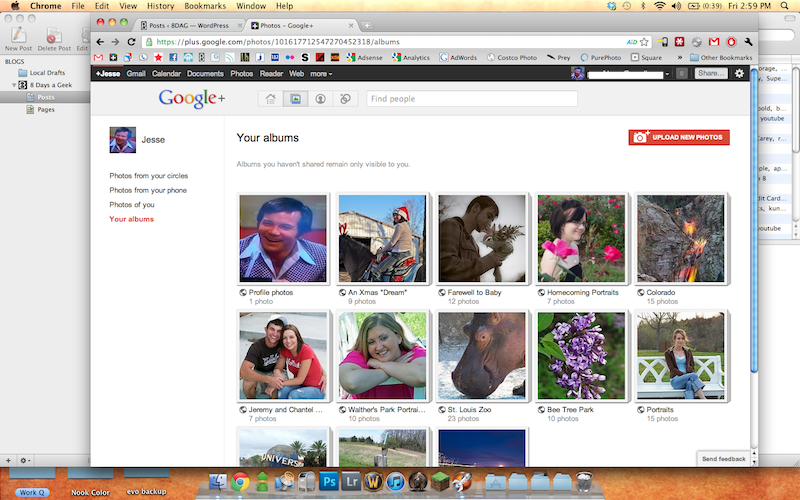Click the Share... button
The image size is (800, 500).
coord(711,73)
